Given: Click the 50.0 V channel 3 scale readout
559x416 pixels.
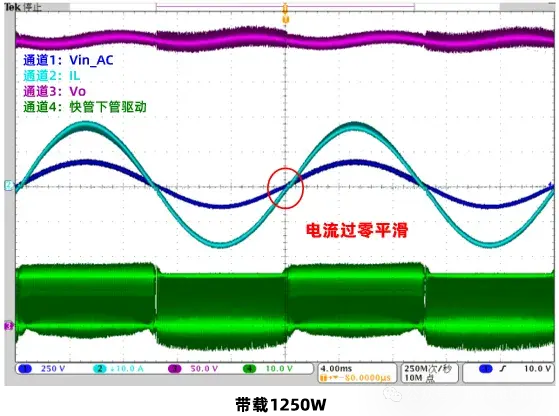Looking at the screenshot, I should click(204, 369).
